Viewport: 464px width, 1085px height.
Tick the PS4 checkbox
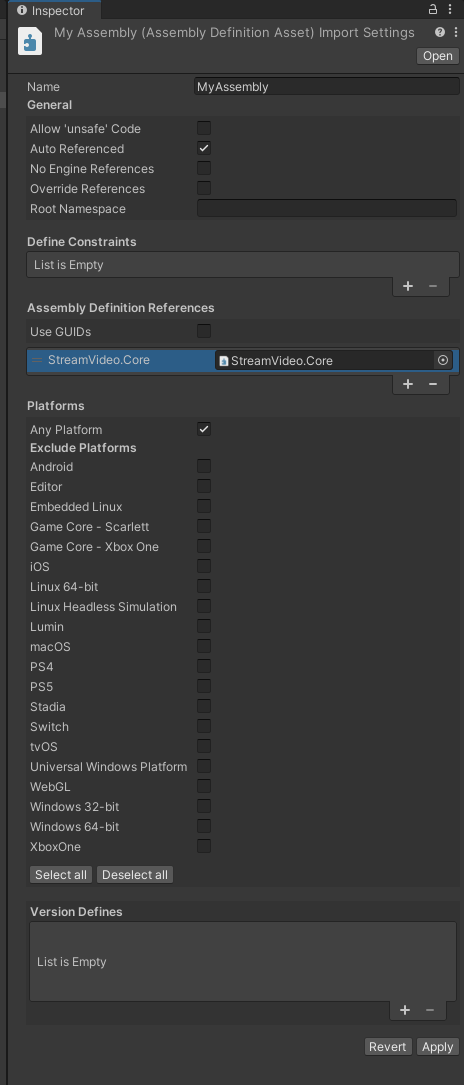[204, 666]
